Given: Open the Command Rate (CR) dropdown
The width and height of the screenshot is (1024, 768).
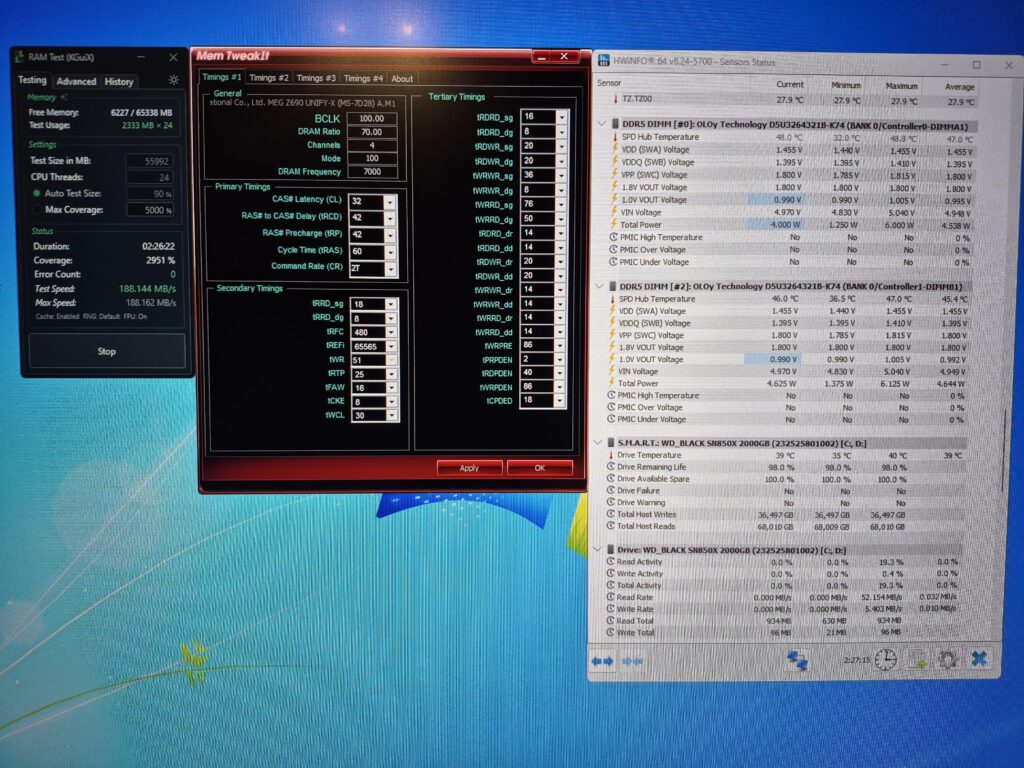Looking at the screenshot, I should click(389, 268).
